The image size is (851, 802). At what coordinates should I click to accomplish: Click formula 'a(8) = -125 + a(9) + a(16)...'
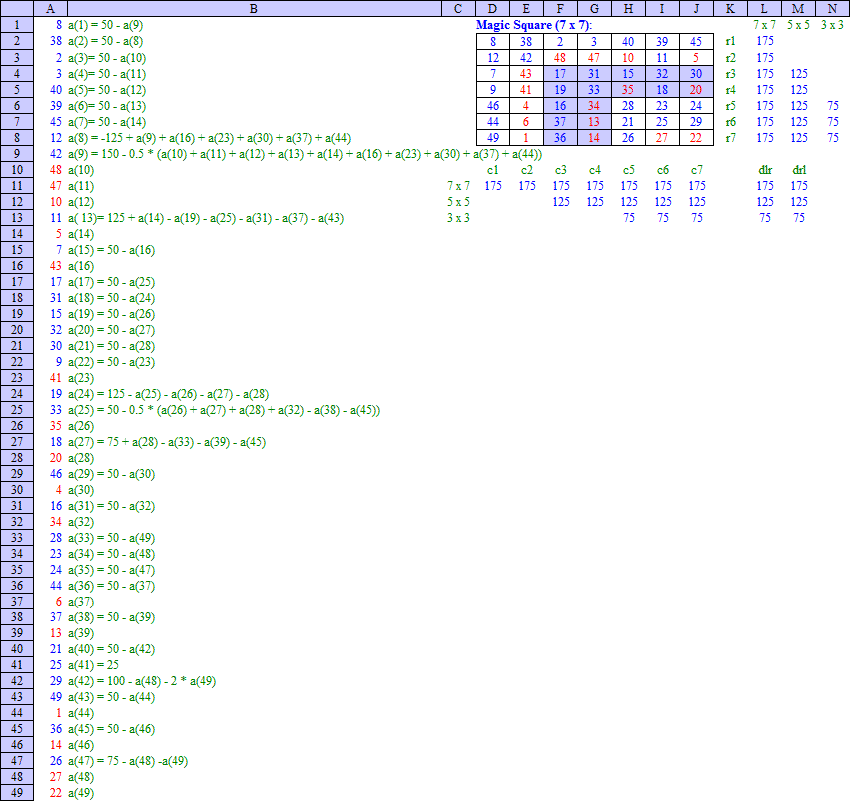pyautogui.click(x=209, y=138)
